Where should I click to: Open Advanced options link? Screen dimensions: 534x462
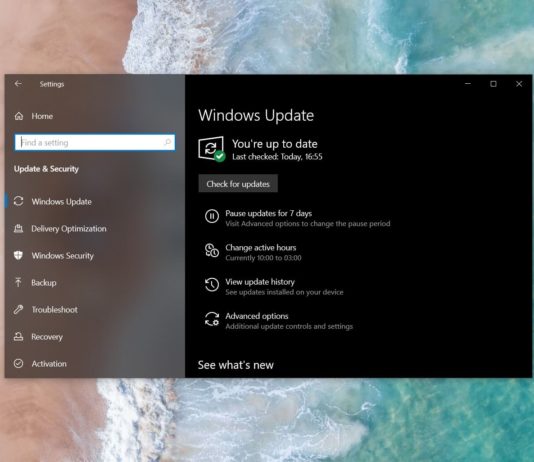pyautogui.click(x=257, y=316)
